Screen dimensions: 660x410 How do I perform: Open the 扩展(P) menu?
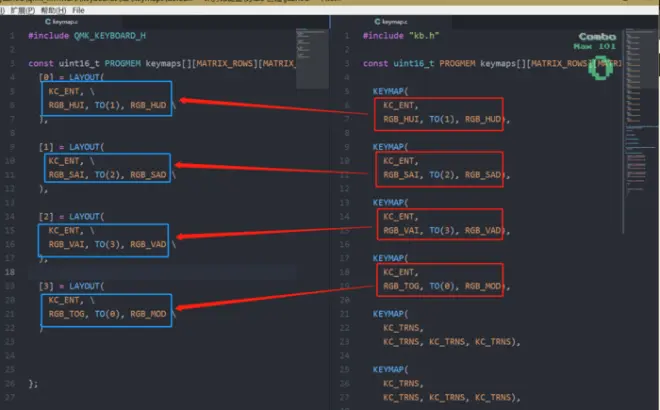[23, 10]
